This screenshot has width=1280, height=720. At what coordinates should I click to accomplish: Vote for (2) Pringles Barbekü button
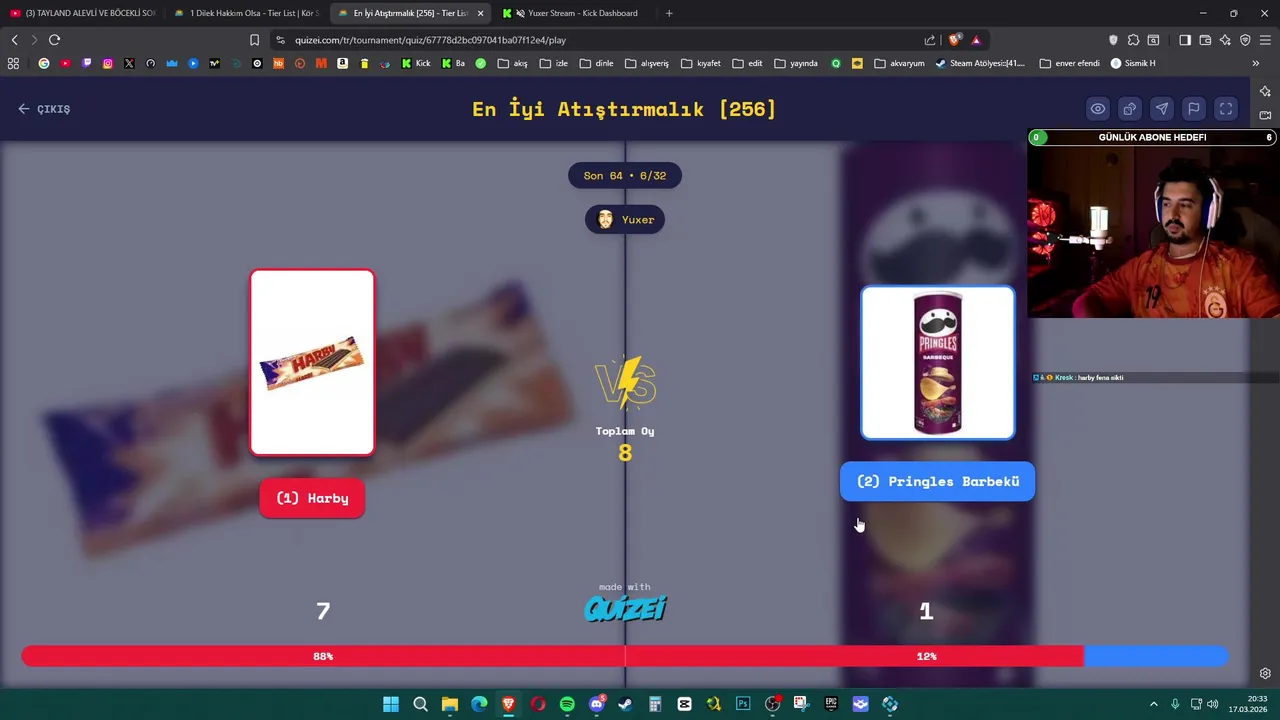[x=937, y=481]
